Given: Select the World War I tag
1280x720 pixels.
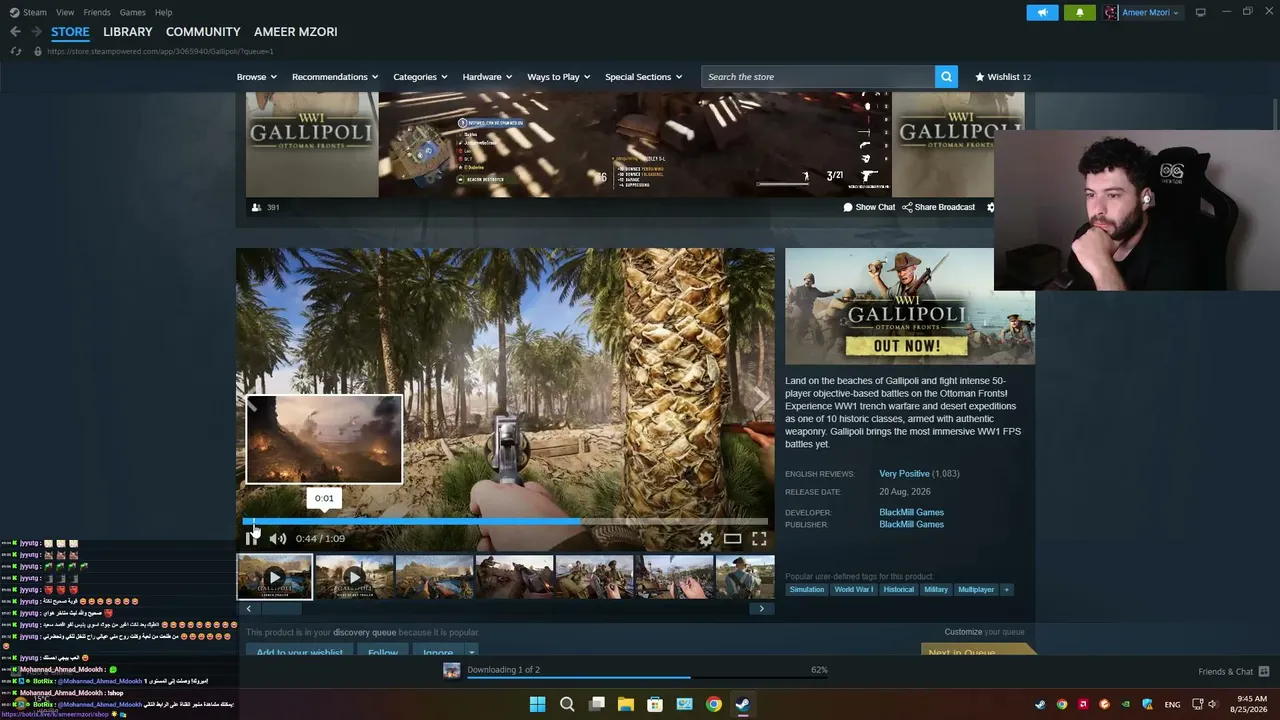Looking at the screenshot, I should (x=854, y=589).
